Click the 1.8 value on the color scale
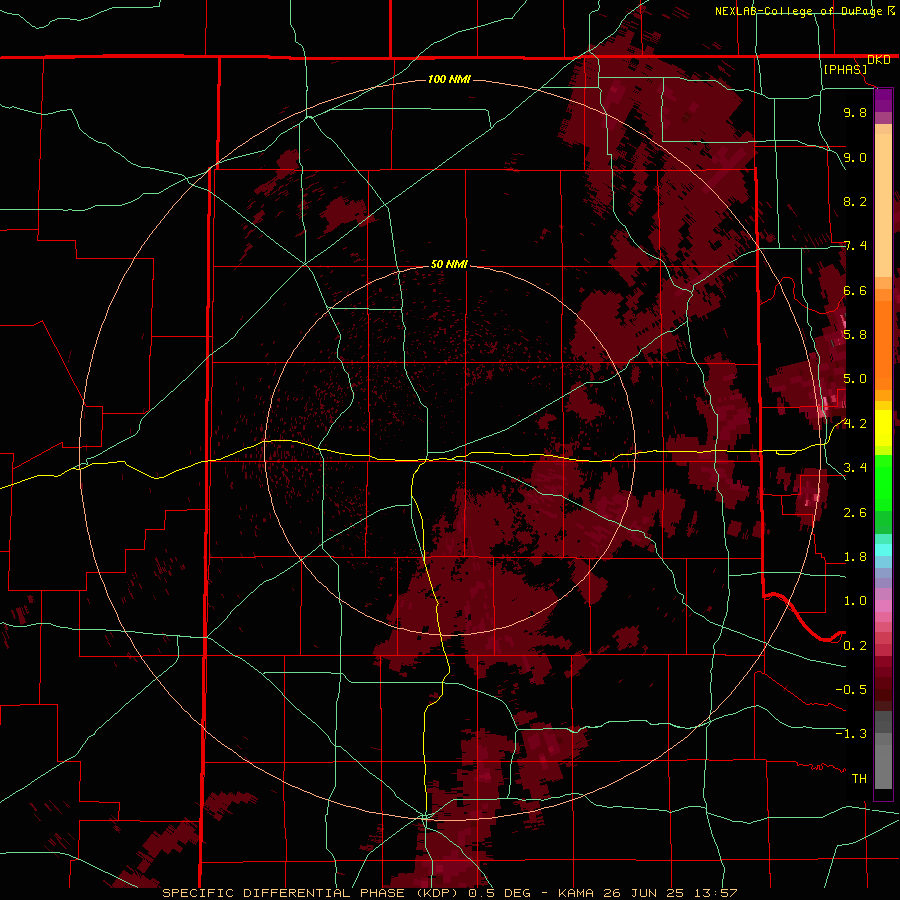The width and height of the screenshot is (900, 900). [x=855, y=557]
